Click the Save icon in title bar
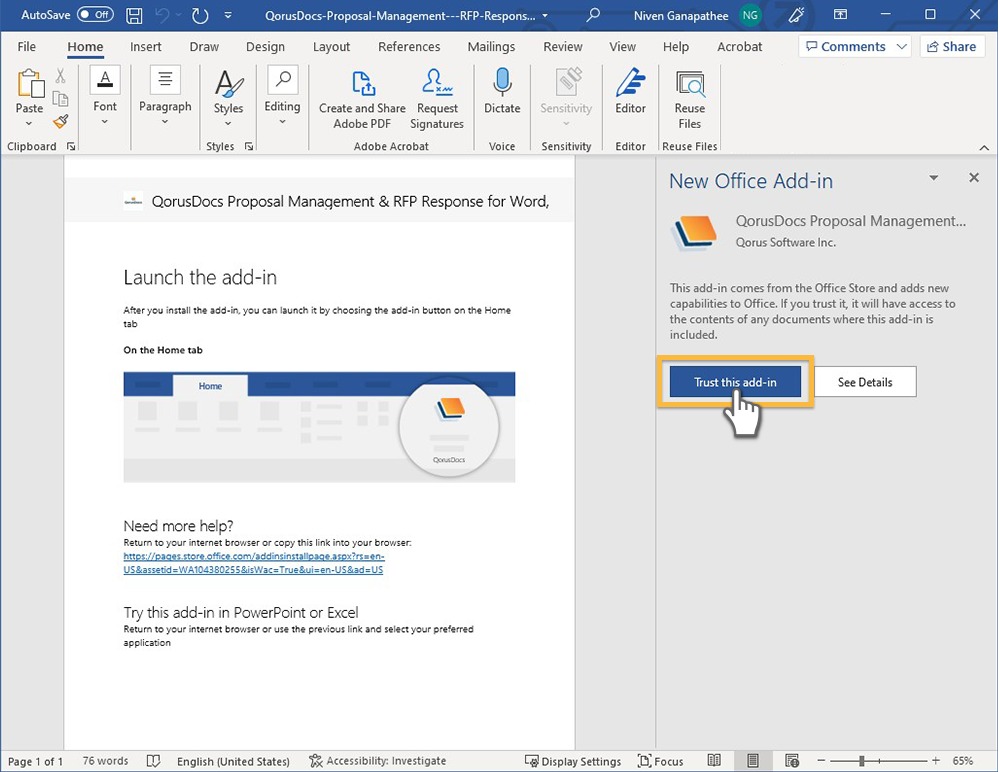Image resolution: width=1000 pixels, height=772 pixels. 134,15
